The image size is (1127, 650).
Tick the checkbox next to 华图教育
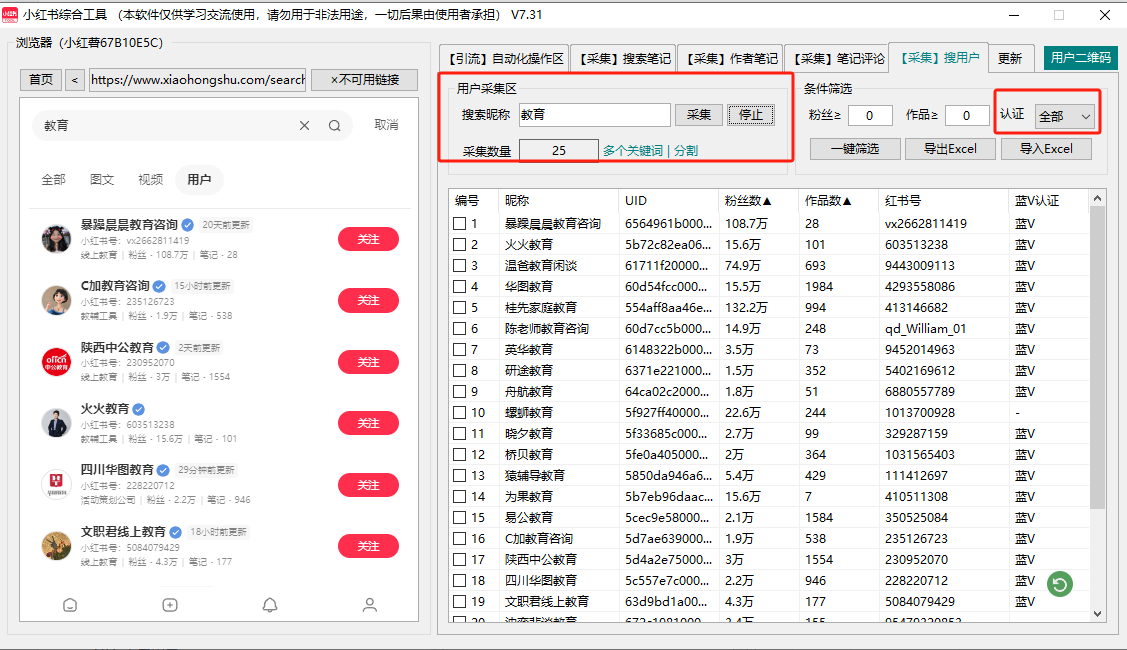point(459,287)
